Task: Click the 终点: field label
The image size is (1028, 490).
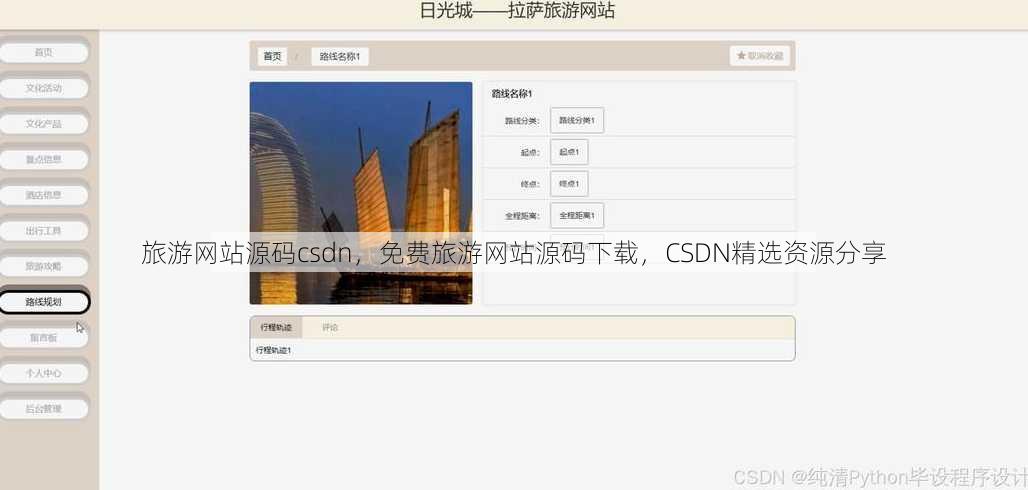Action: [530, 184]
